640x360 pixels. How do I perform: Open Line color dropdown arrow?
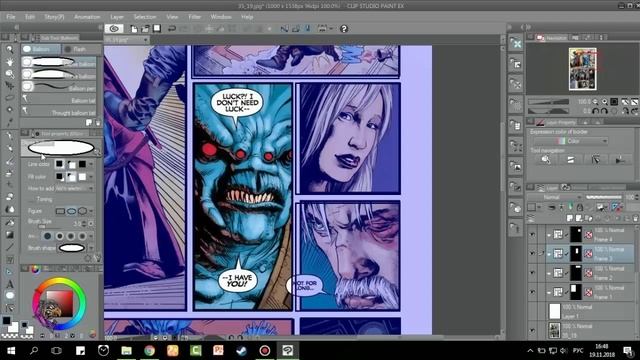(x=91, y=164)
